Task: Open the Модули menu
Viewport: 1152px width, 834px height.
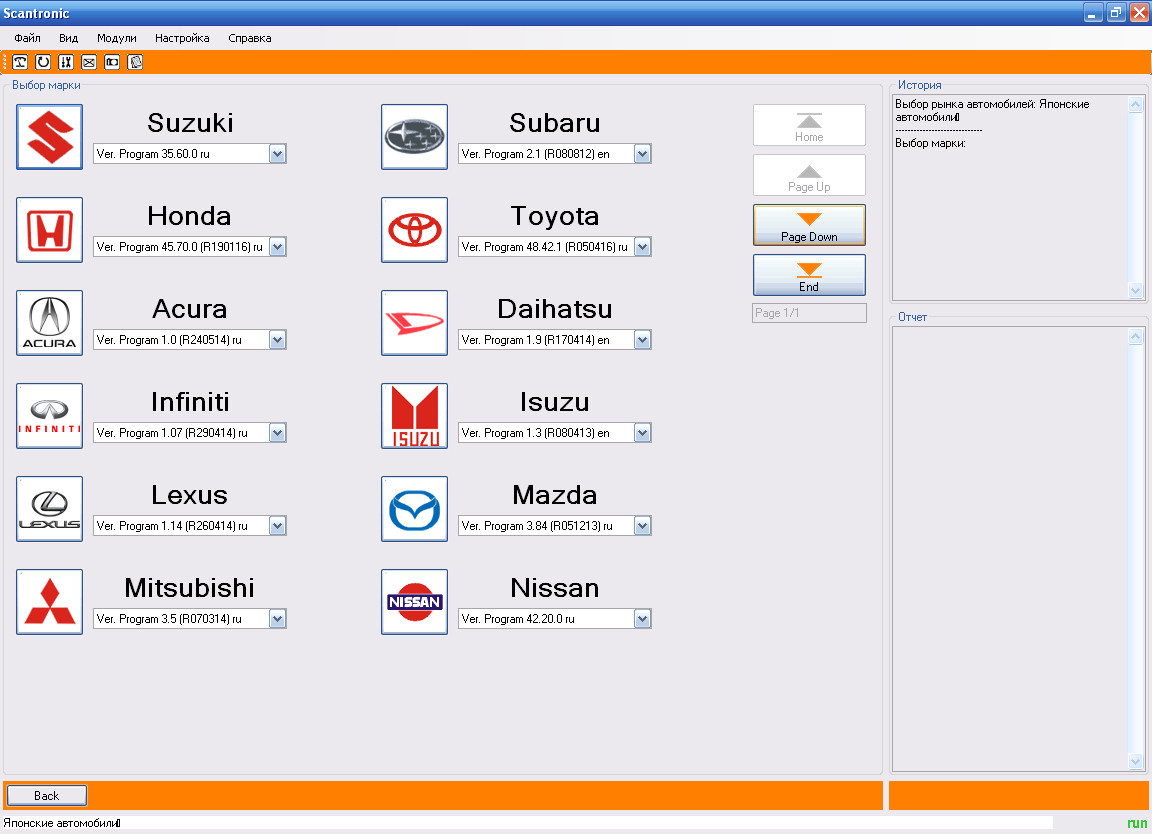Action: [x=117, y=38]
